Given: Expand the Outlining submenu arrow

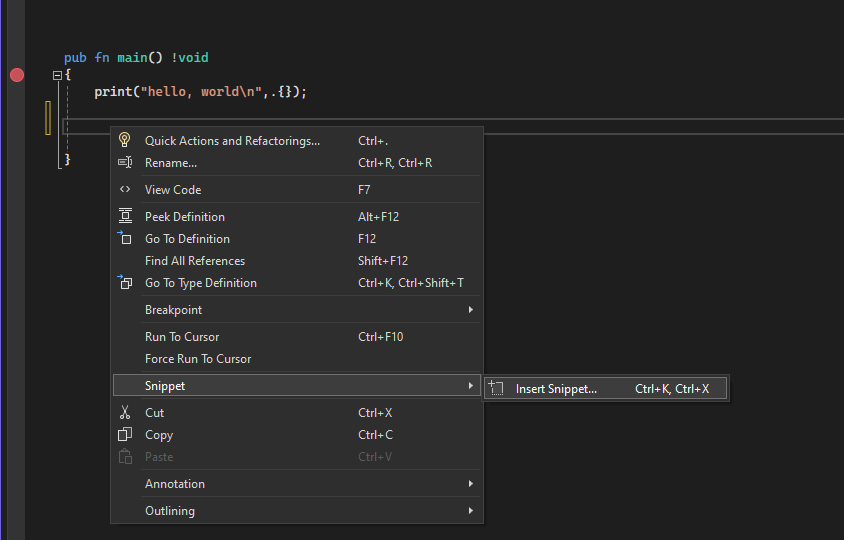Looking at the screenshot, I should click(x=470, y=511).
